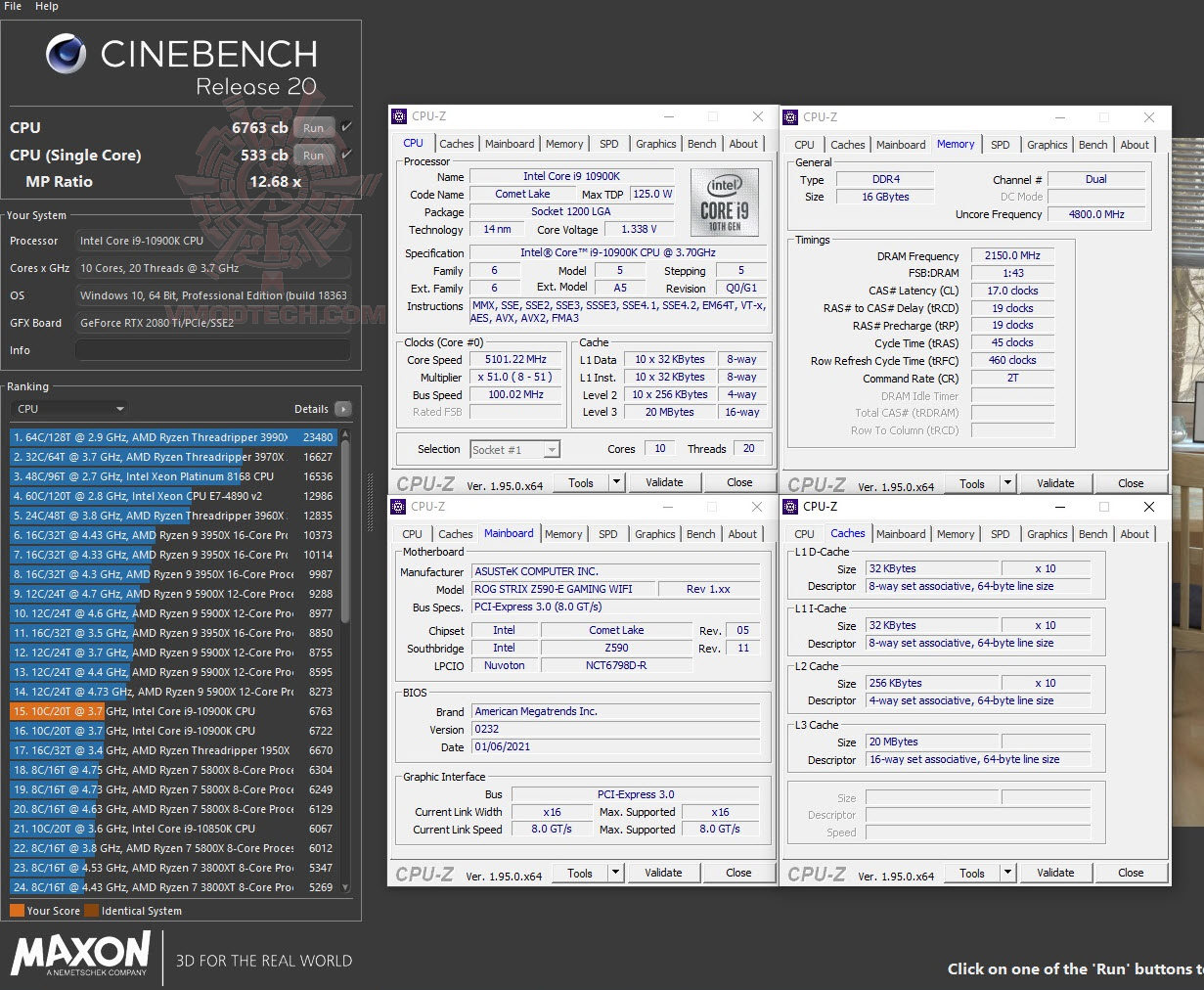The height and width of the screenshot is (990, 1204).
Task: Select ranking row 17 Threadripper 1950X
Action: pyautogui.click(x=173, y=750)
